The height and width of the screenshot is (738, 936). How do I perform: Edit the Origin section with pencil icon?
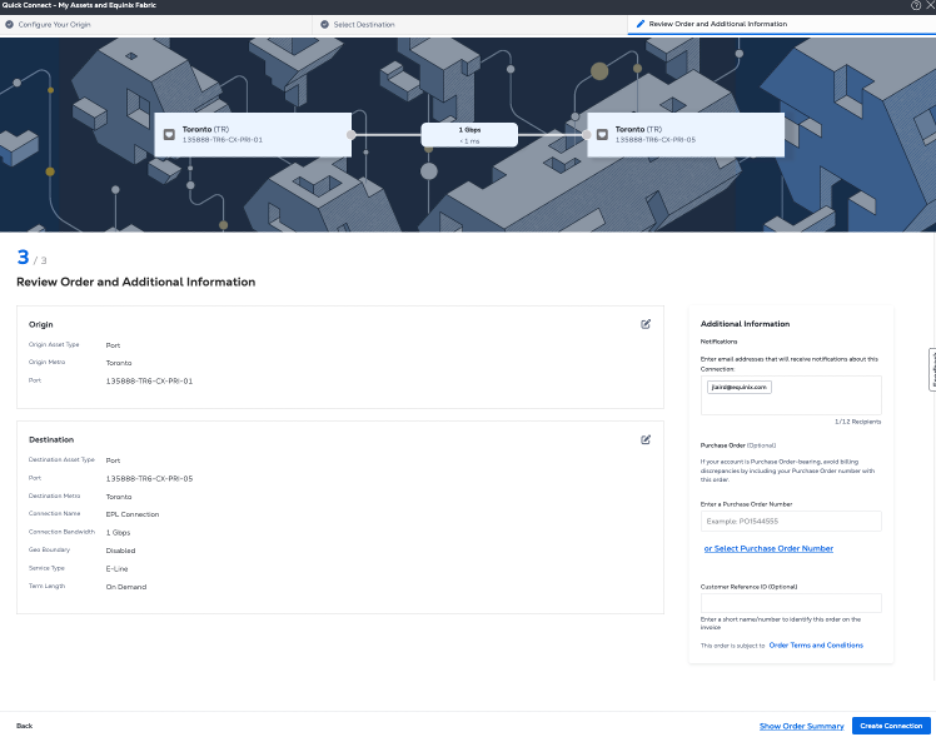646,324
